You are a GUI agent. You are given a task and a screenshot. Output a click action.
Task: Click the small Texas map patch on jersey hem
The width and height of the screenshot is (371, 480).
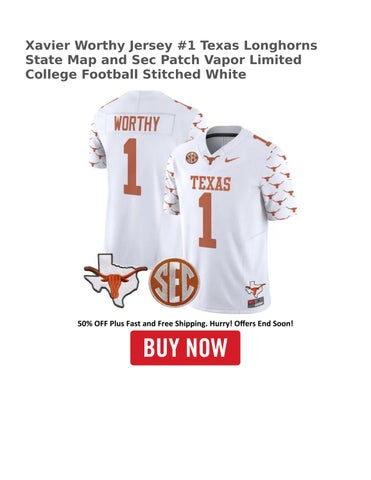pyautogui.click(x=255, y=288)
